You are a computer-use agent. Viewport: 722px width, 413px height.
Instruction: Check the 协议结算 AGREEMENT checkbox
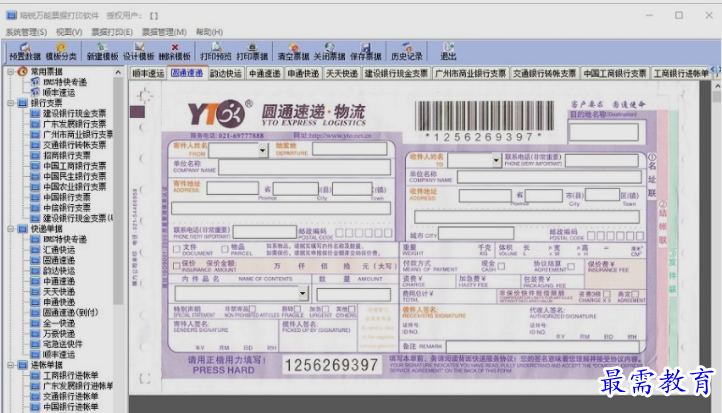click(x=571, y=266)
